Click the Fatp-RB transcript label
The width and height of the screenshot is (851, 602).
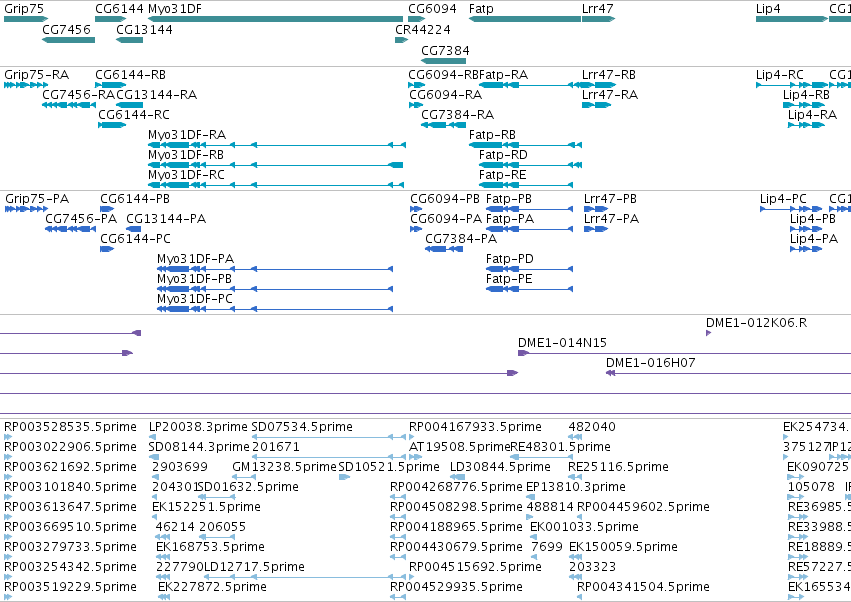(x=492, y=135)
